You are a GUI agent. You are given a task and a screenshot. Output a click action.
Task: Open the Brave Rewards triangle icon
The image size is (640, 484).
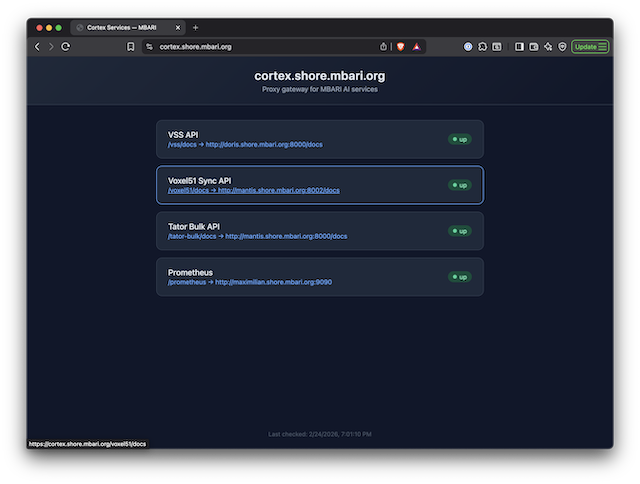[416, 47]
